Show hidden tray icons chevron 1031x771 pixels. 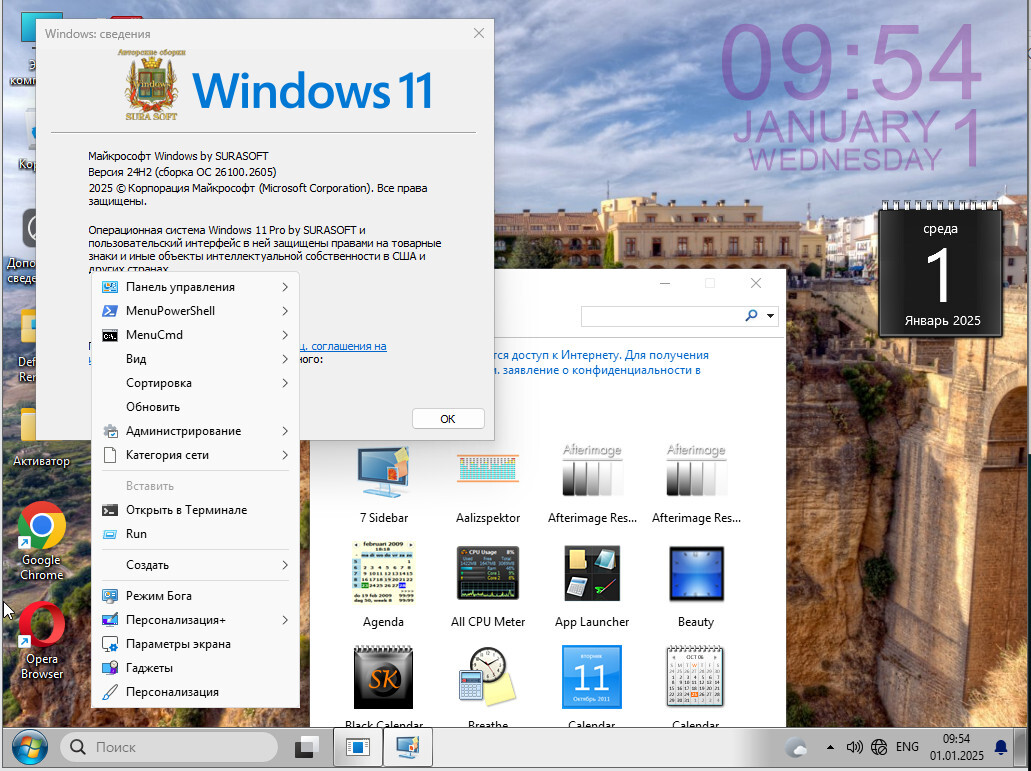pyautogui.click(x=830, y=747)
